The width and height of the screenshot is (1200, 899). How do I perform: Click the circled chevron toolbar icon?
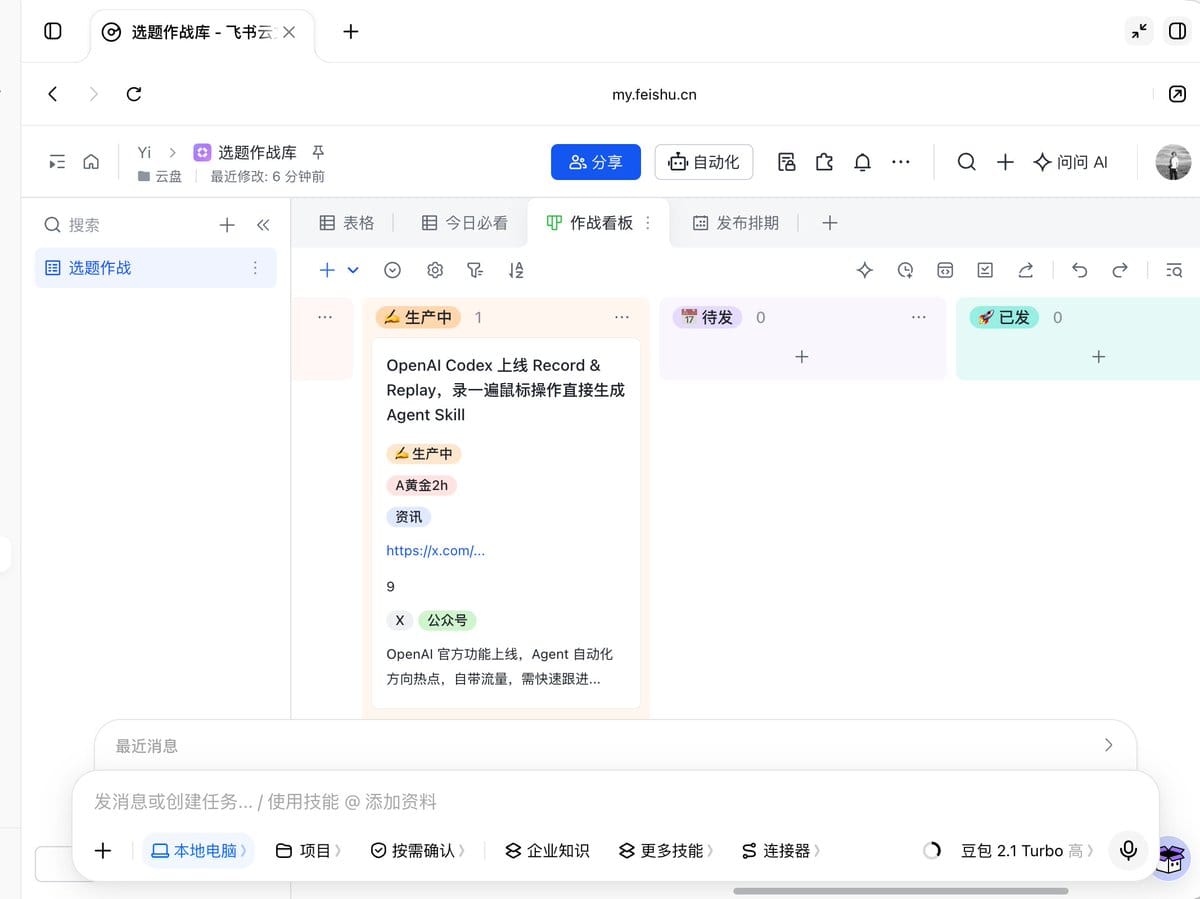coord(393,270)
